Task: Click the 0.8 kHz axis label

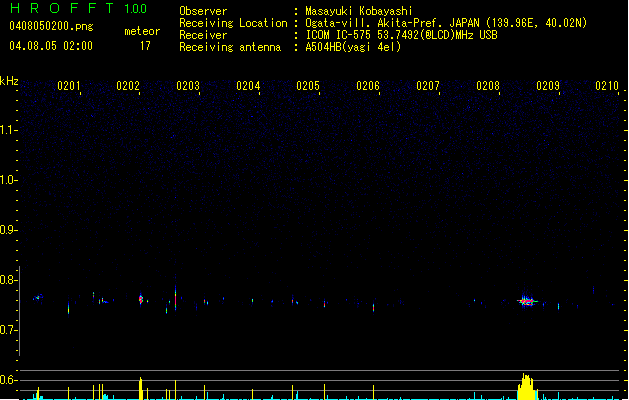Action: point(8,280)
